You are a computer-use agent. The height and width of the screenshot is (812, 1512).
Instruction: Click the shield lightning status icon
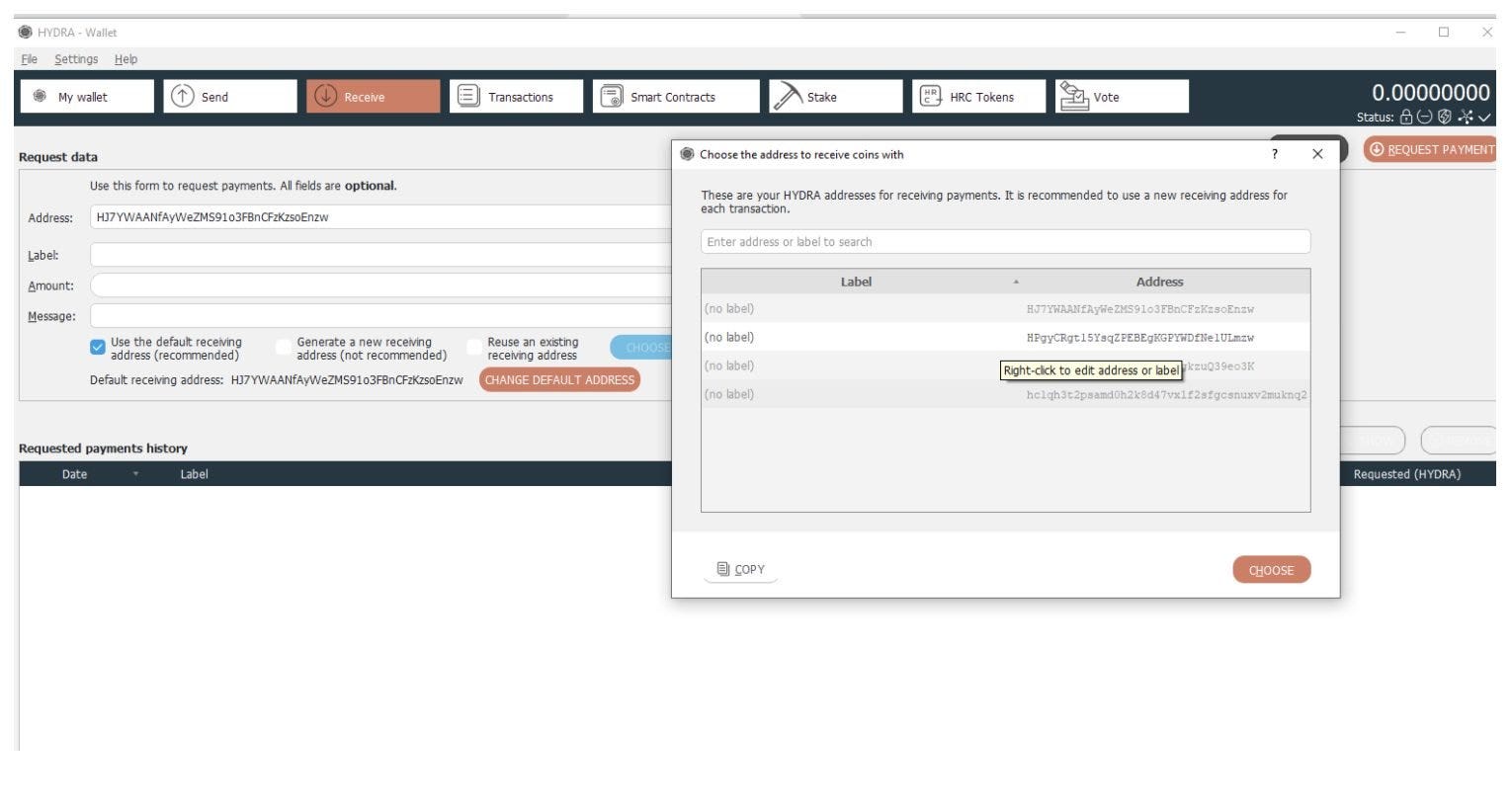point(1445,117)
